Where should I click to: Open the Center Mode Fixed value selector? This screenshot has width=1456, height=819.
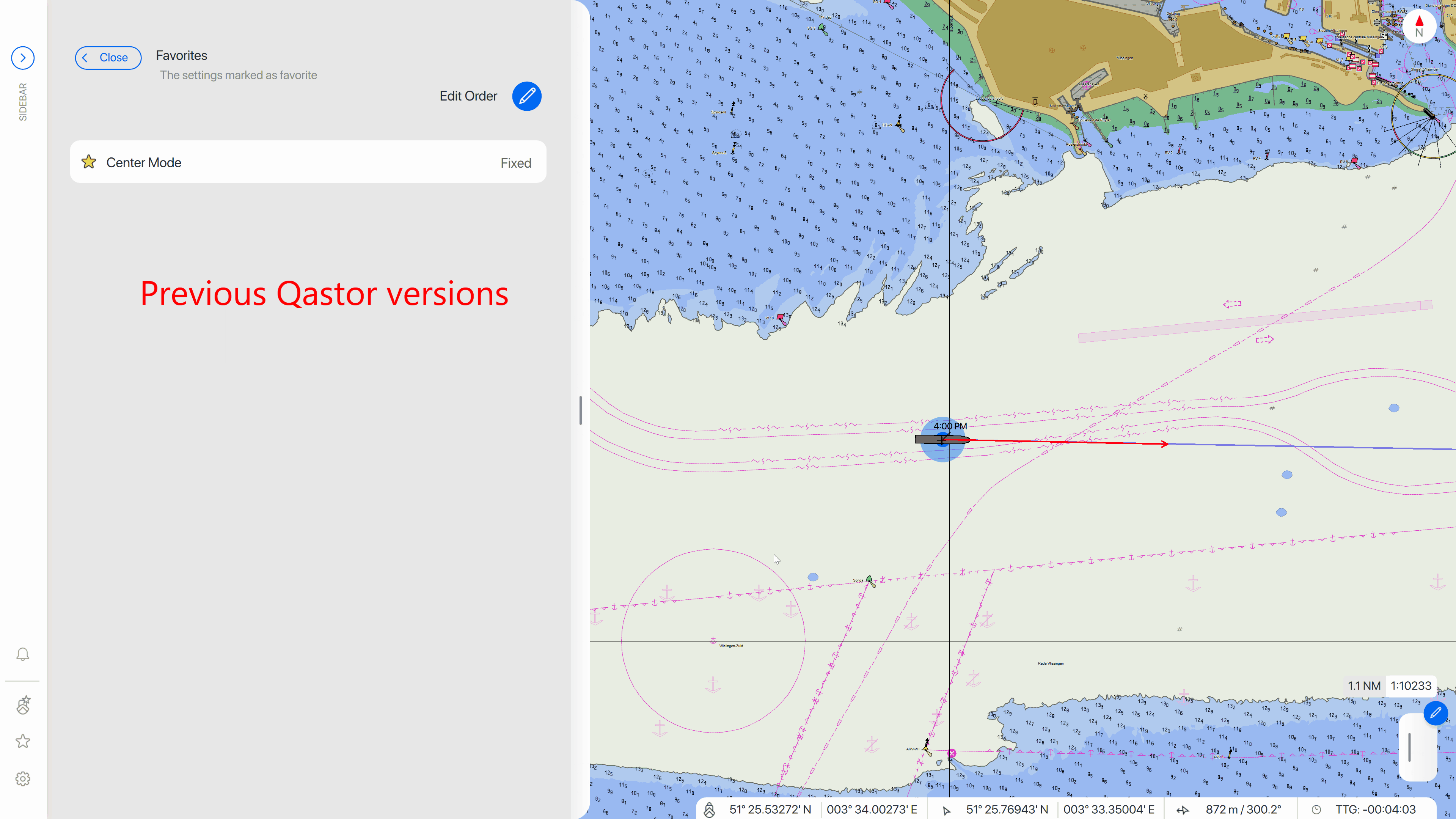tap(515, 163)
